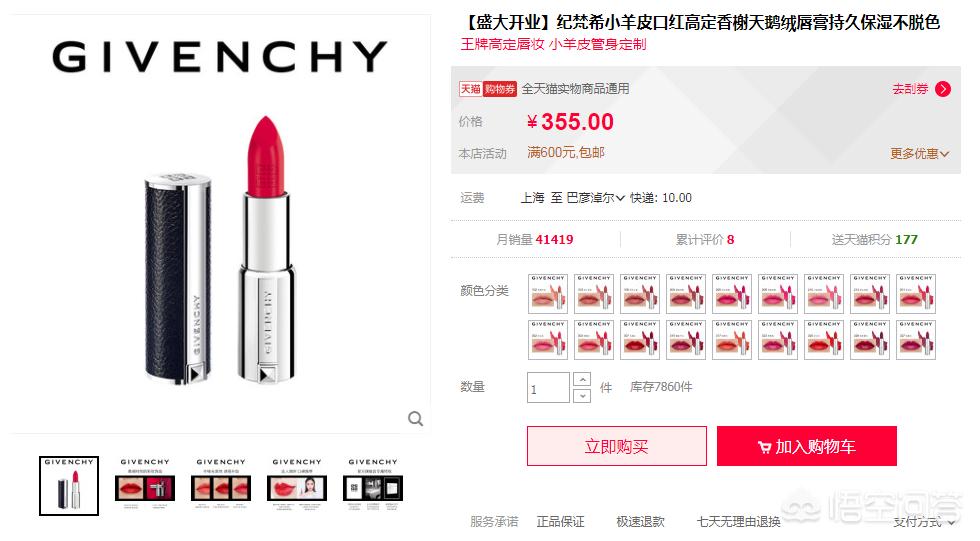Select the last color swatch in top row
The image size is (980, 541).
point(916,293)
